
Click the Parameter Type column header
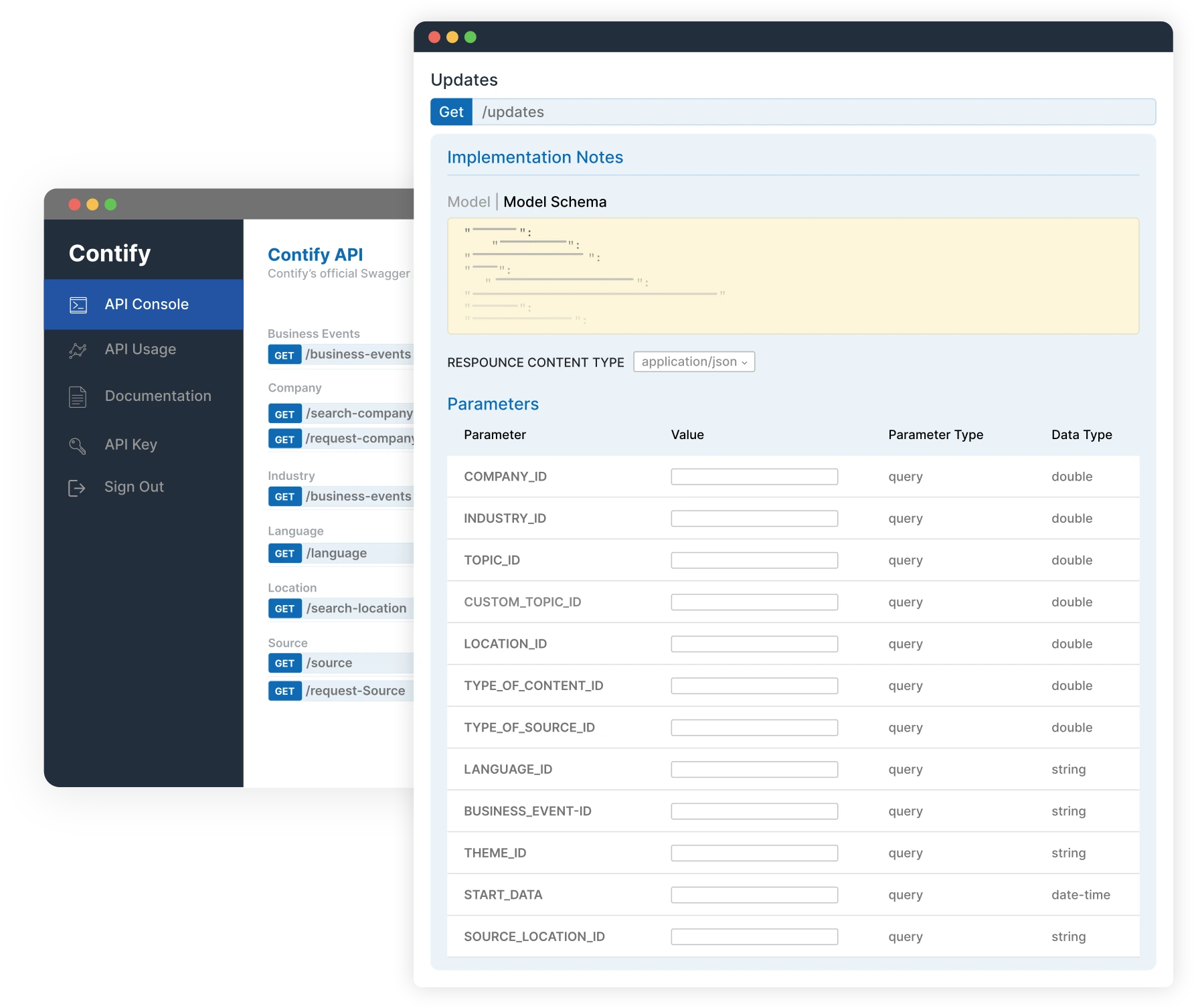pos(936,435)
